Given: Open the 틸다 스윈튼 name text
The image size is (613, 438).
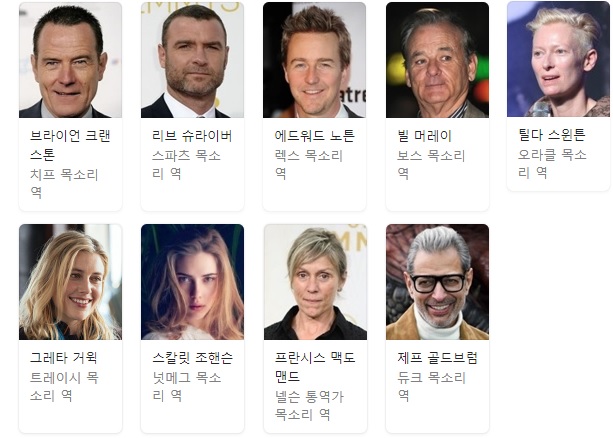Looking at the screenshot, I should click(552, 135).
